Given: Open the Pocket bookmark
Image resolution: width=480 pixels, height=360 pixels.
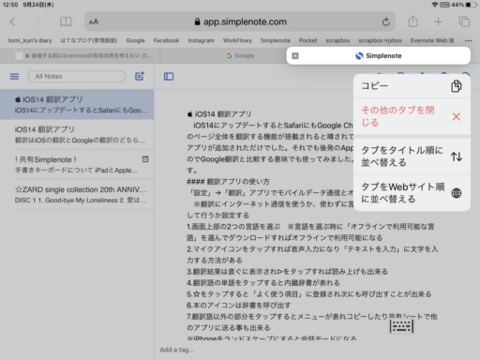Looking at the screenshot, I should (x=308, y=40).
